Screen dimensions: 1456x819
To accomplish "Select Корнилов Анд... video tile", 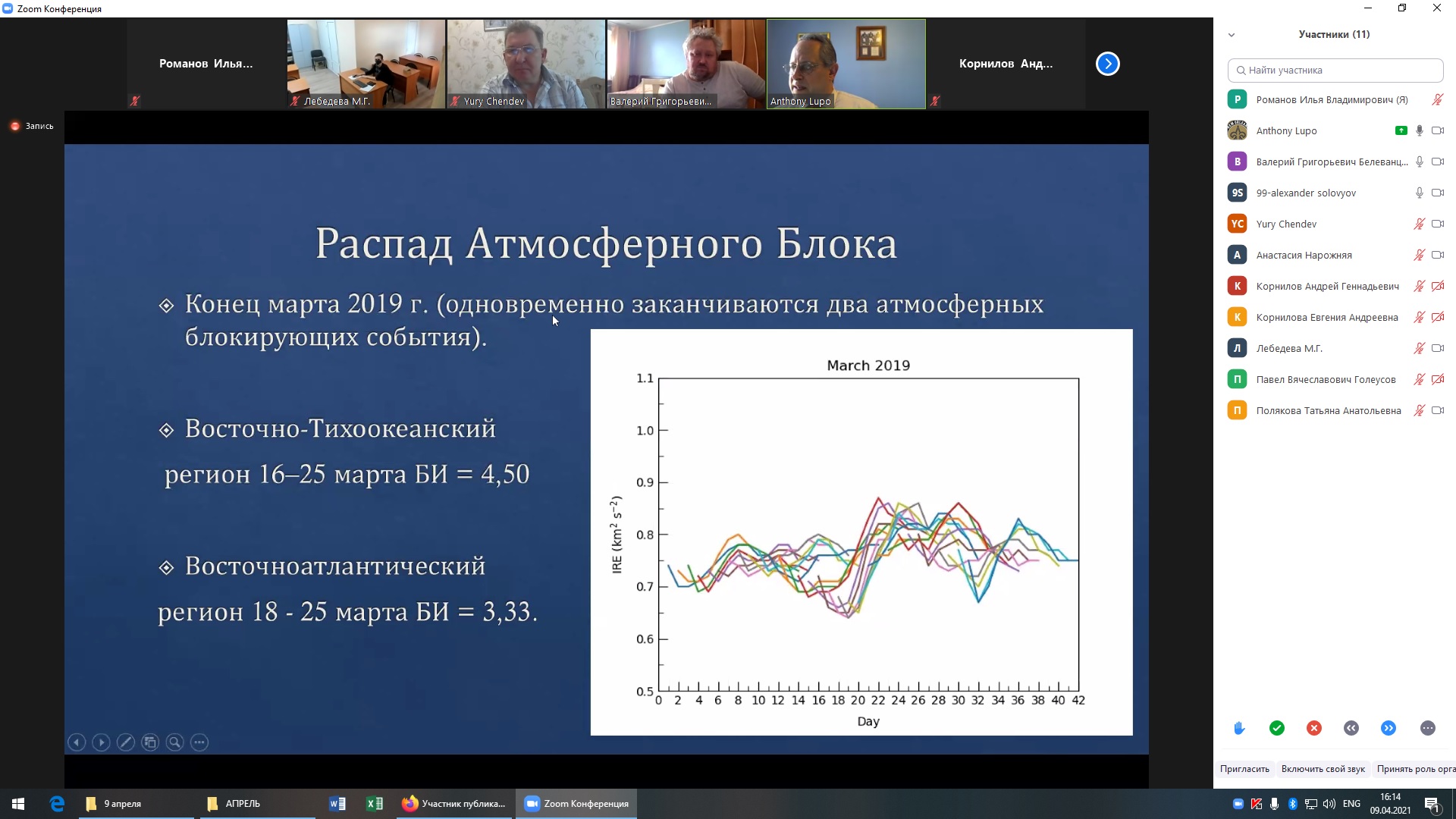I will click(1006, 64).
